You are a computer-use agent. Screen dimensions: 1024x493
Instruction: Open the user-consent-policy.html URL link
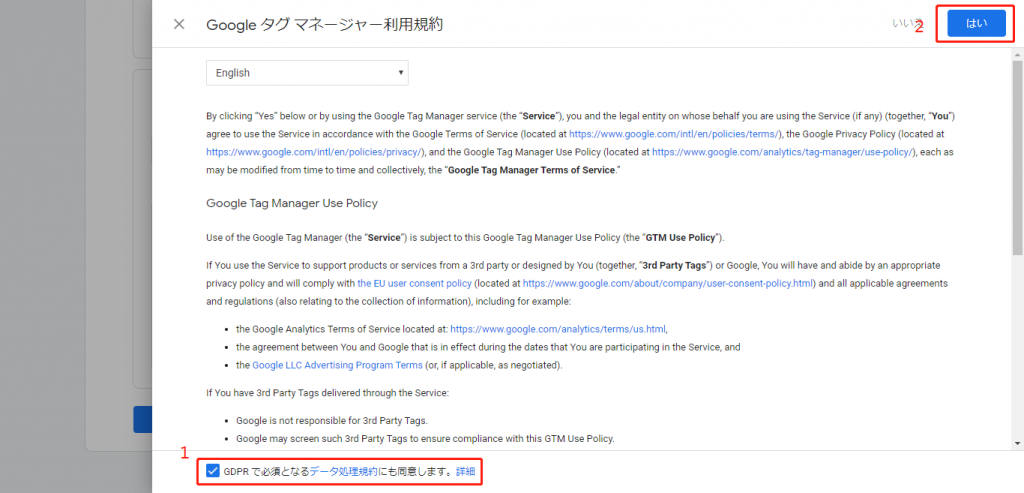click(x=668, y=283)
